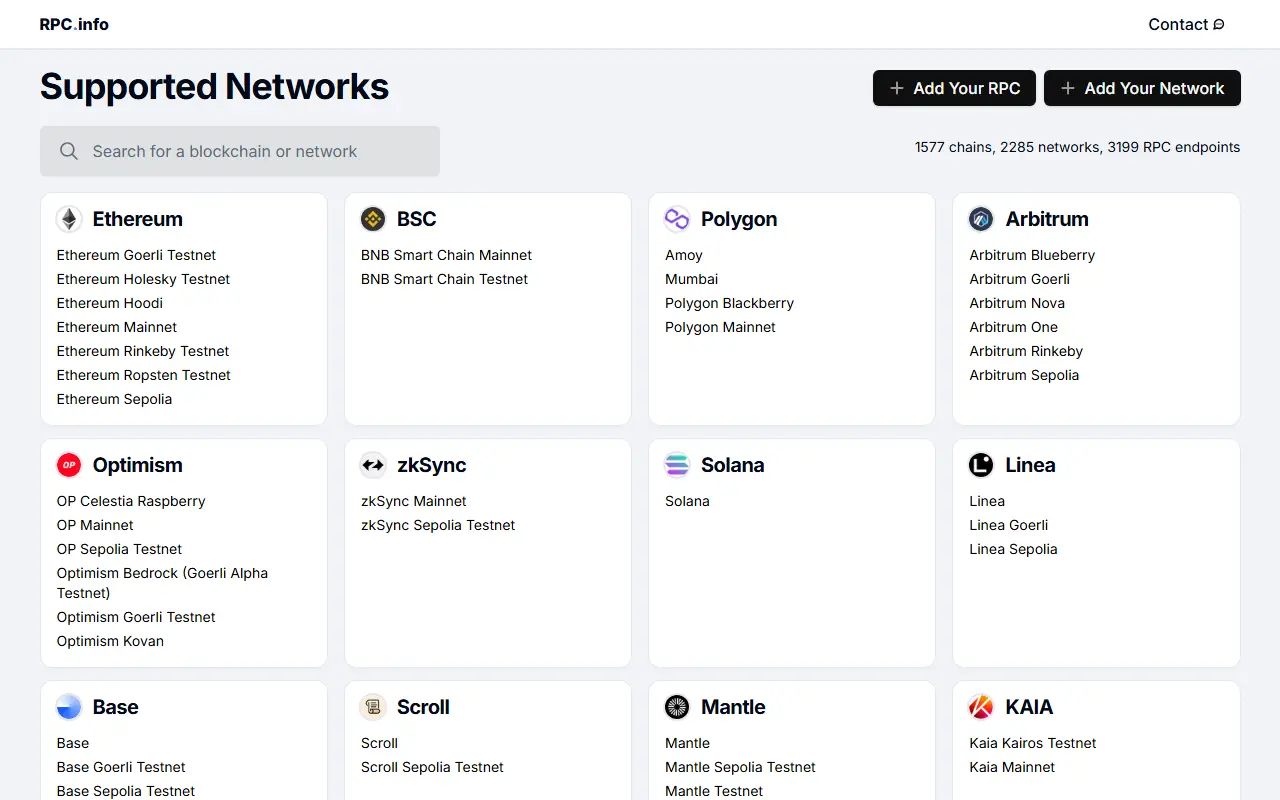Open OP Sepolia Testnet
This screenshot has width=1280, height=800.
(119, 549)
